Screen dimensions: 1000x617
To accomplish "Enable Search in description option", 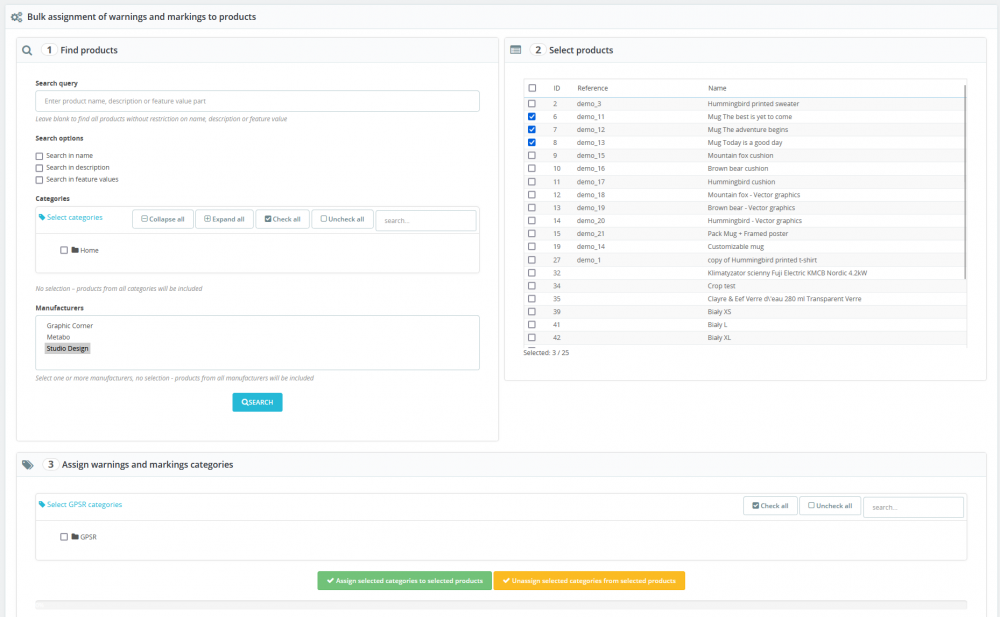I will click(x=40, y=168).
